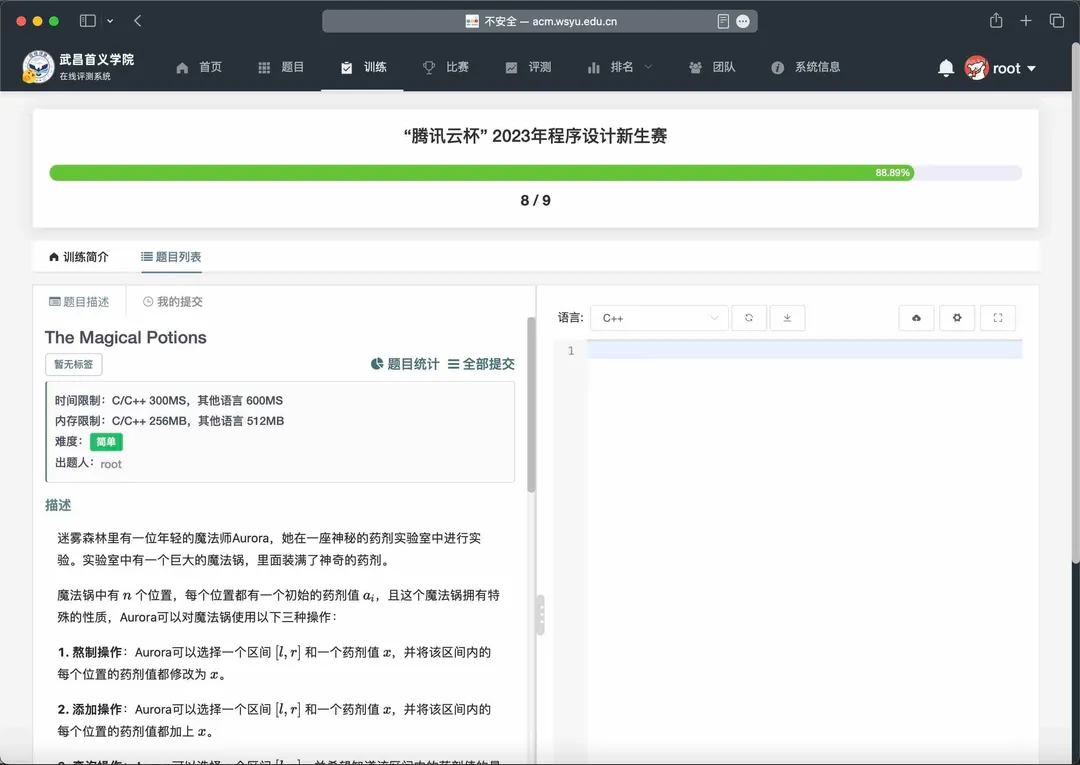
Task: Click The Magical Potions title
Action: pyautogui.click(x=125, y=337)
